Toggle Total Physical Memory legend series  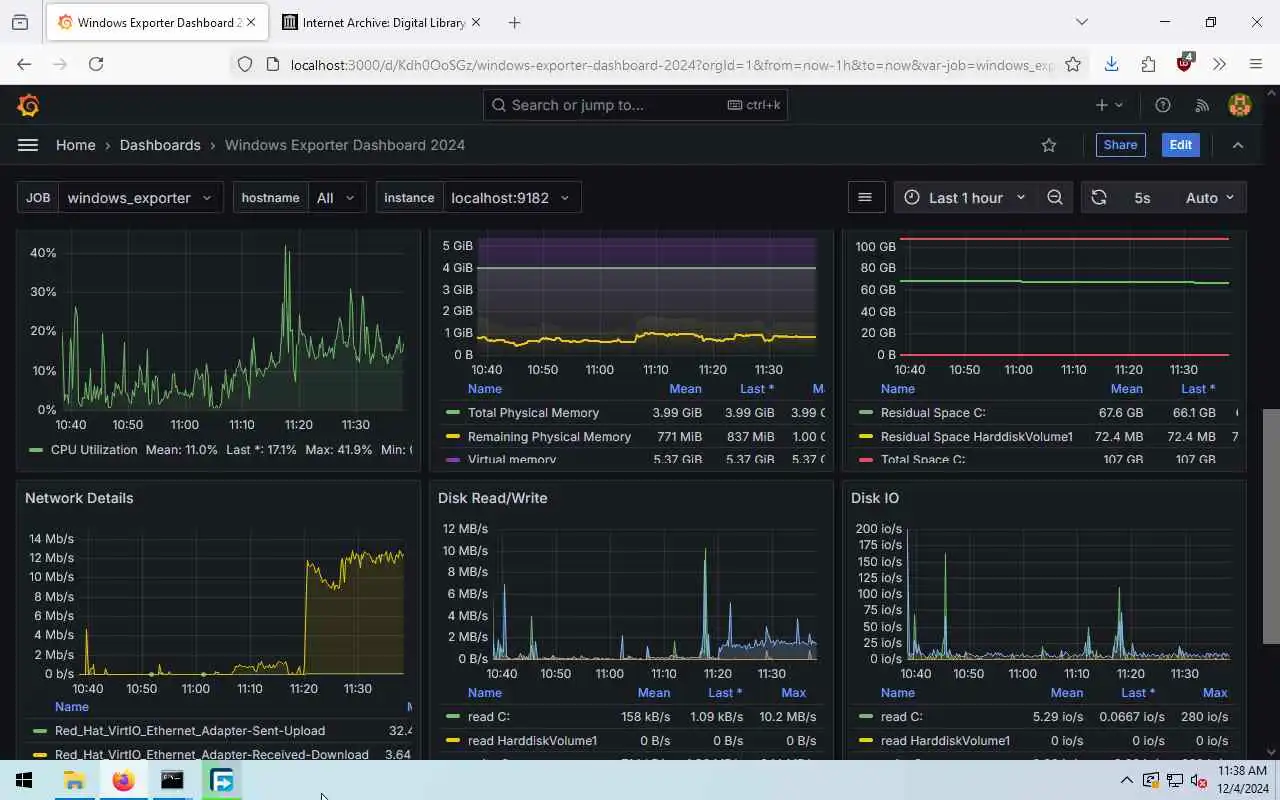click(533, 413)
